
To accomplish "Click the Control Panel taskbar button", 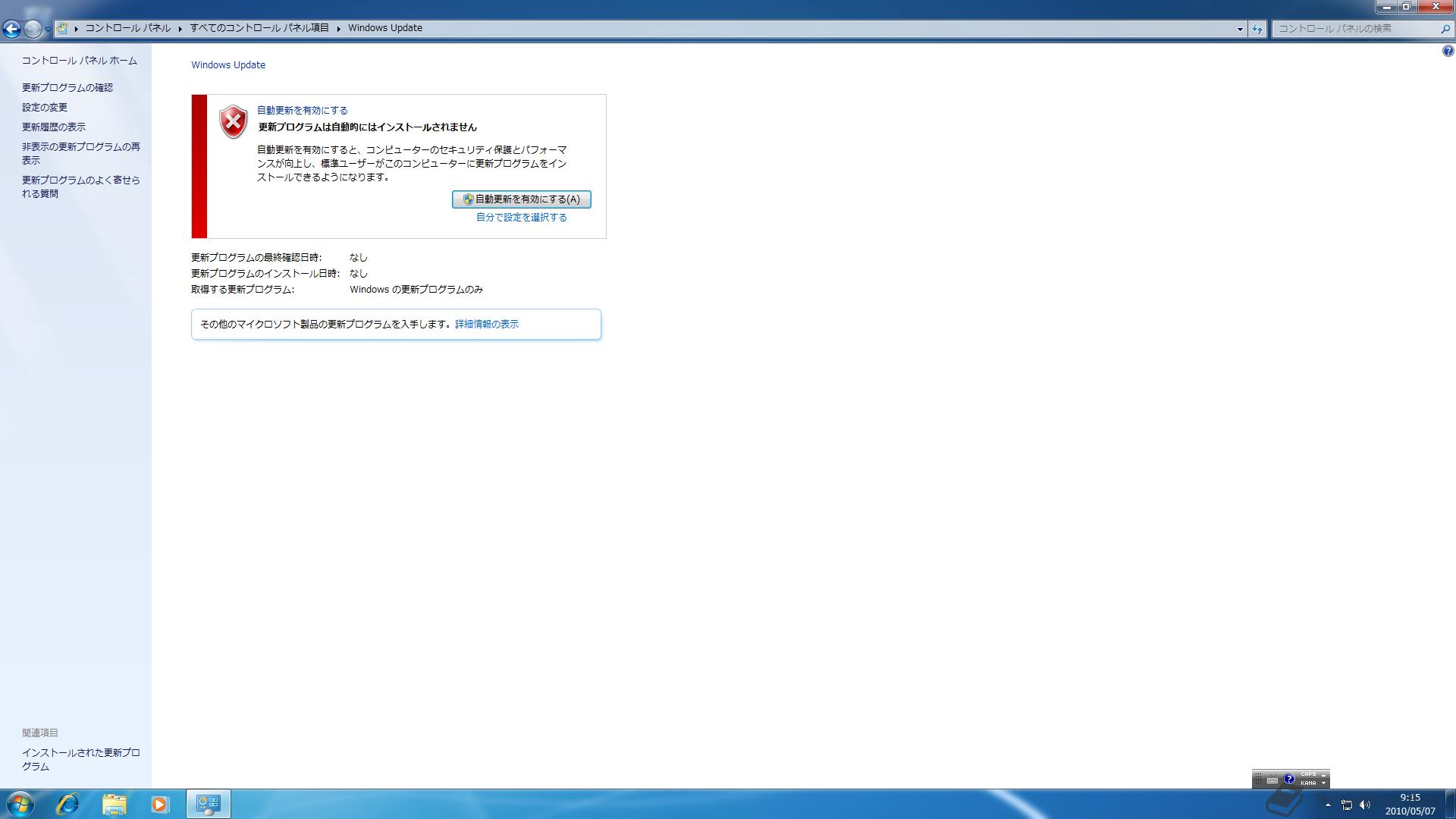I will [x=208, y=804].
